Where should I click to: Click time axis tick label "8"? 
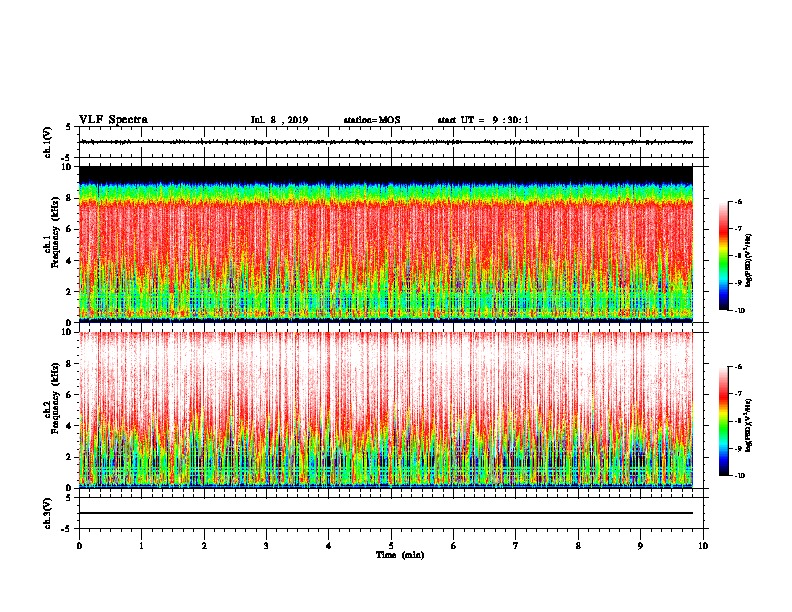pyautogui.click(x=578, y=546)
